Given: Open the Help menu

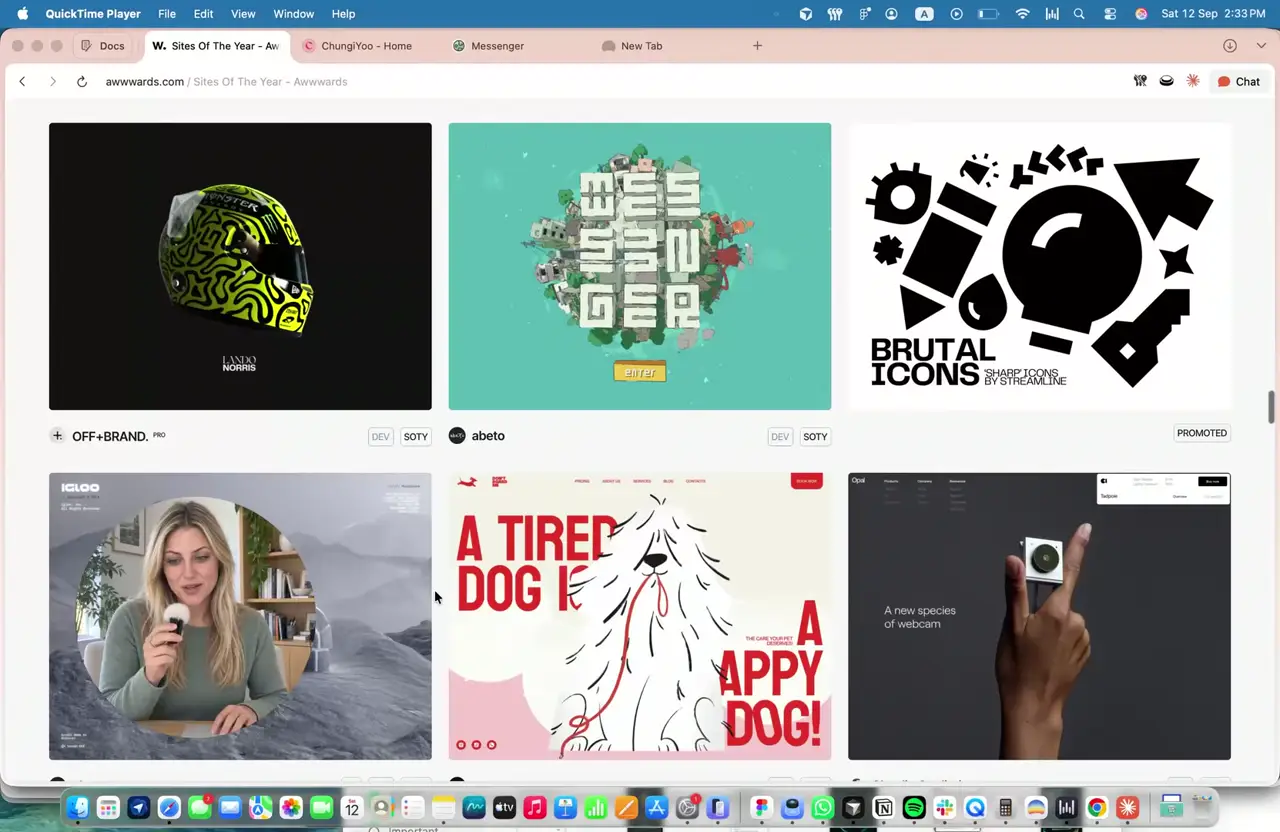Looking at the screenshot, I should click(x=343, y=14).
